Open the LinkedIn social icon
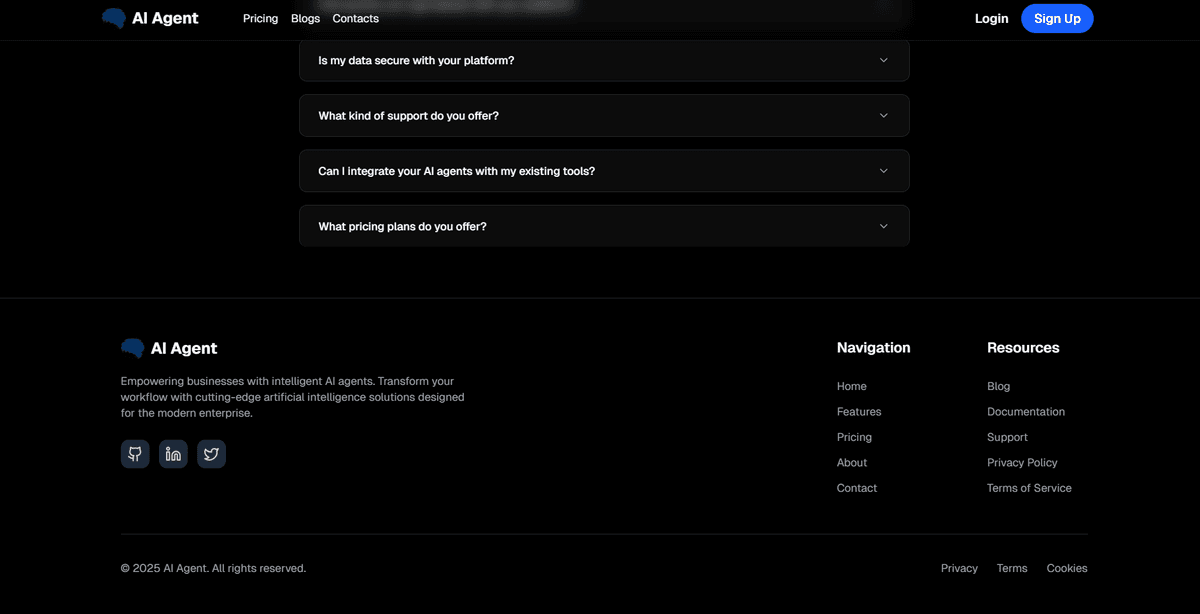This screenshot has width=1200, height=614. point(173,454)
